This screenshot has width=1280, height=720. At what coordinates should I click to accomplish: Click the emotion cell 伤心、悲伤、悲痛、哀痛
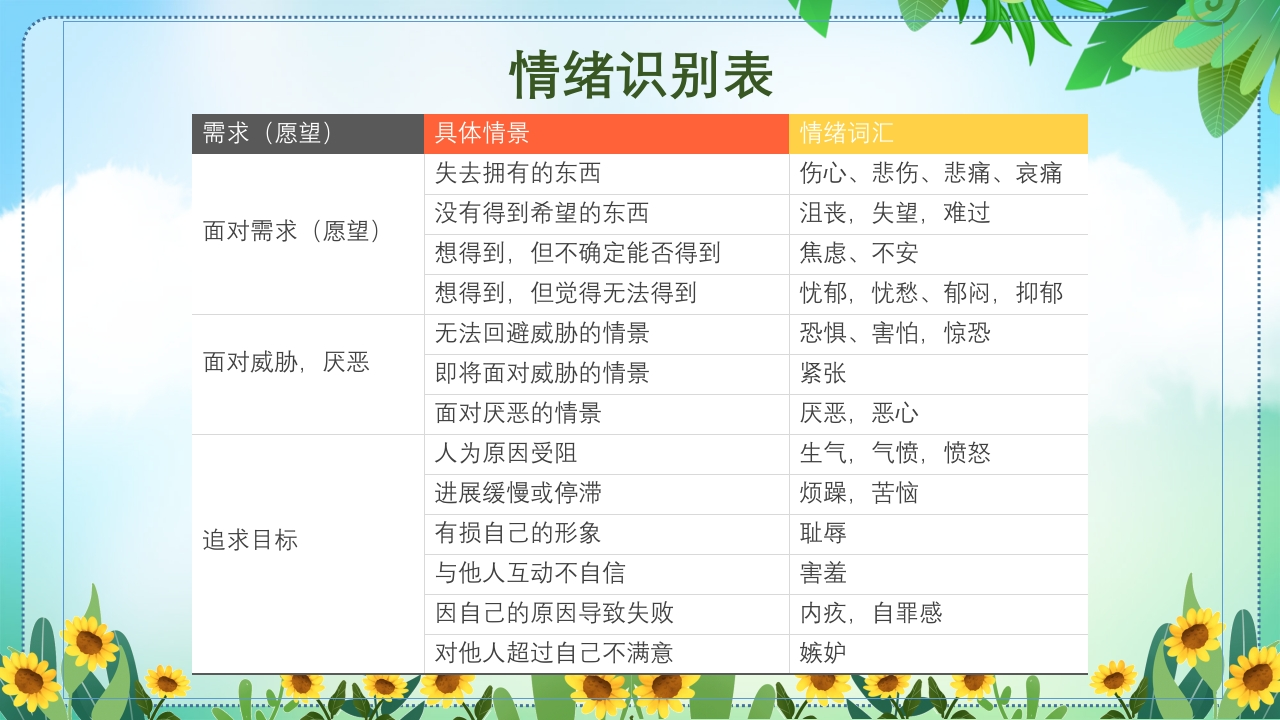[x=937, y=174]
